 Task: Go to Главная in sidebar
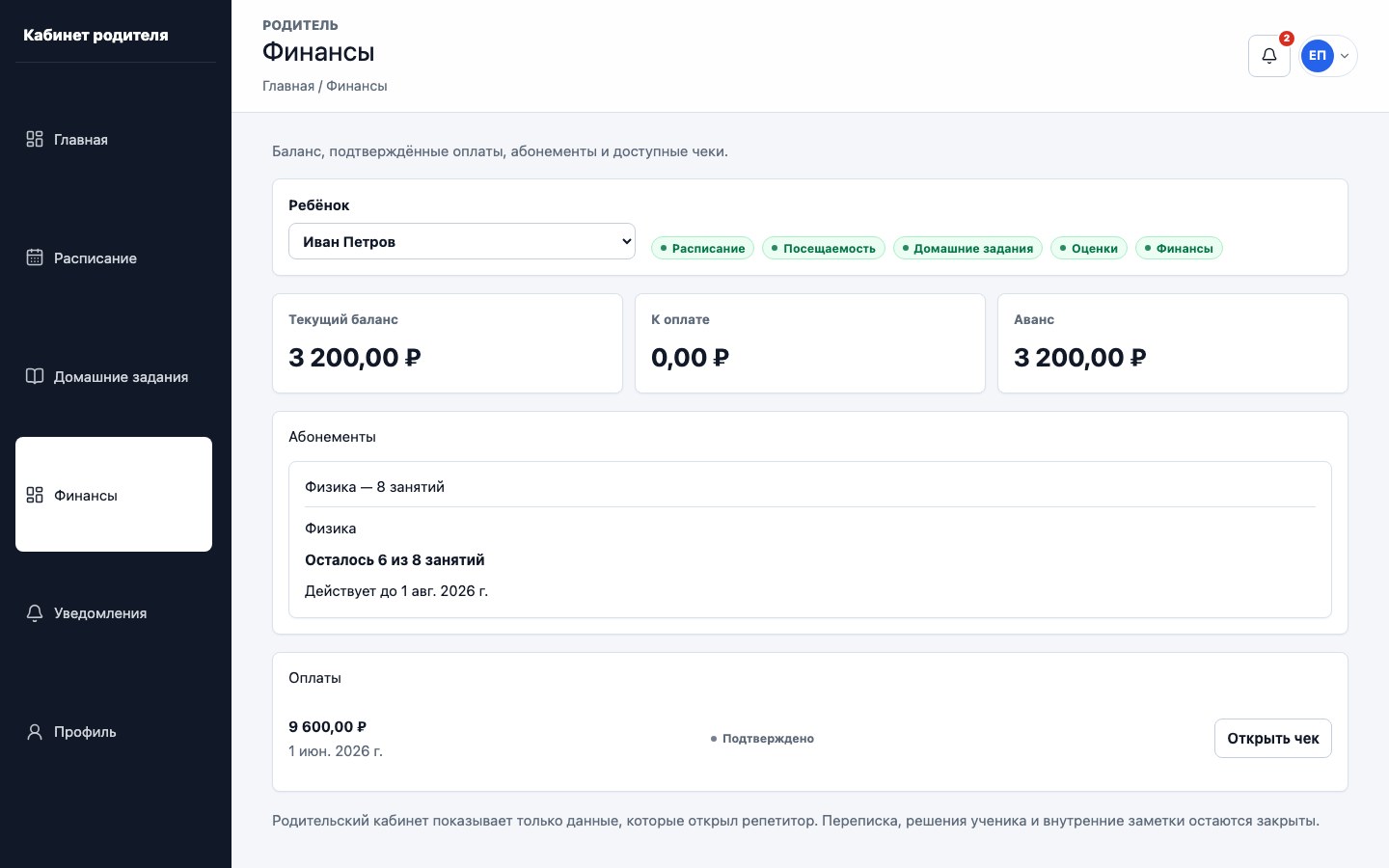click(x=114, y=140)
